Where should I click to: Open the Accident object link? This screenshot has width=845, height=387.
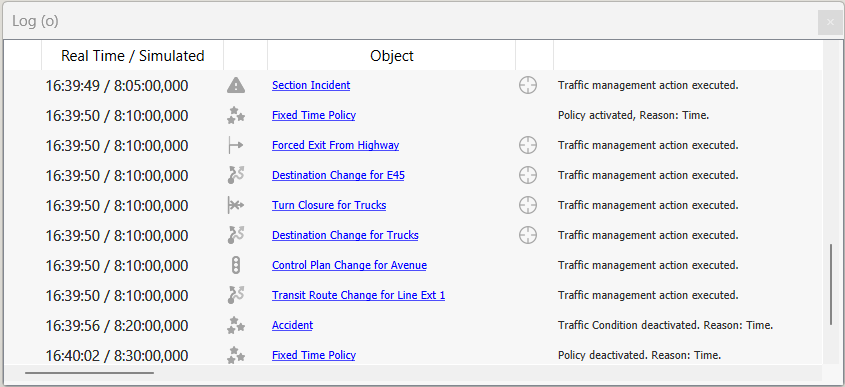tap(292, 326)
